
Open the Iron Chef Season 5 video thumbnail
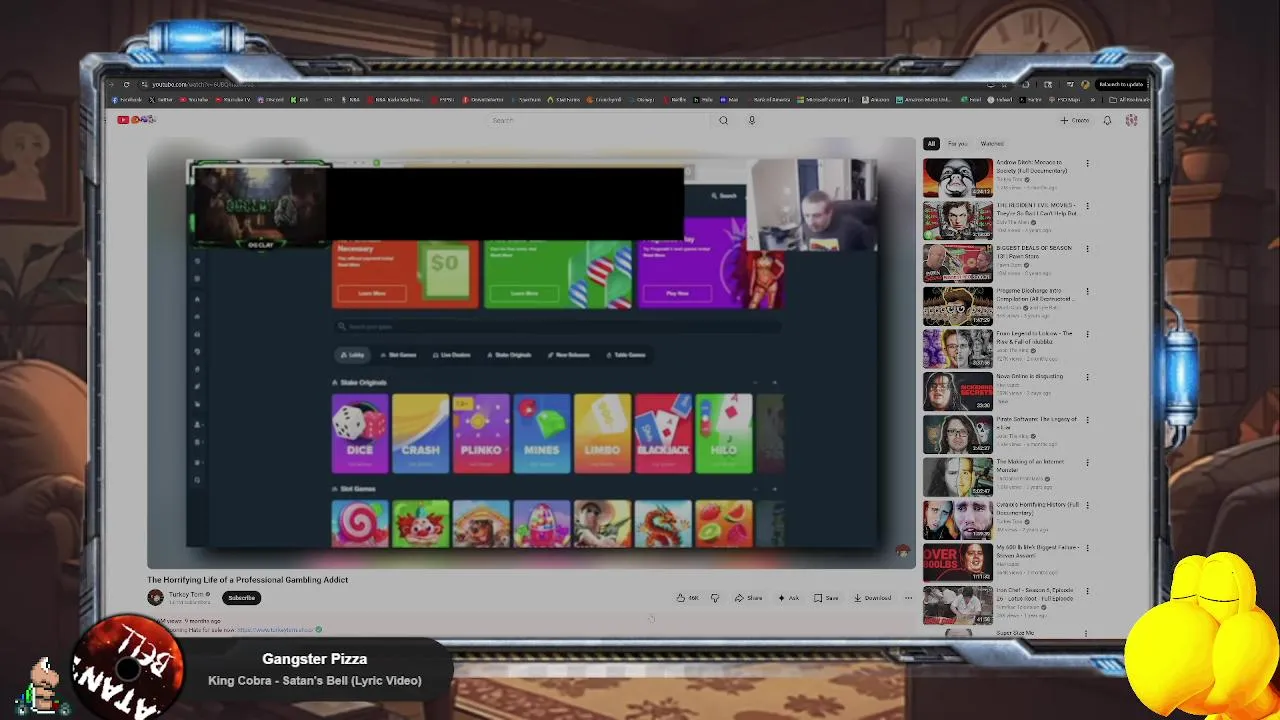958,606
